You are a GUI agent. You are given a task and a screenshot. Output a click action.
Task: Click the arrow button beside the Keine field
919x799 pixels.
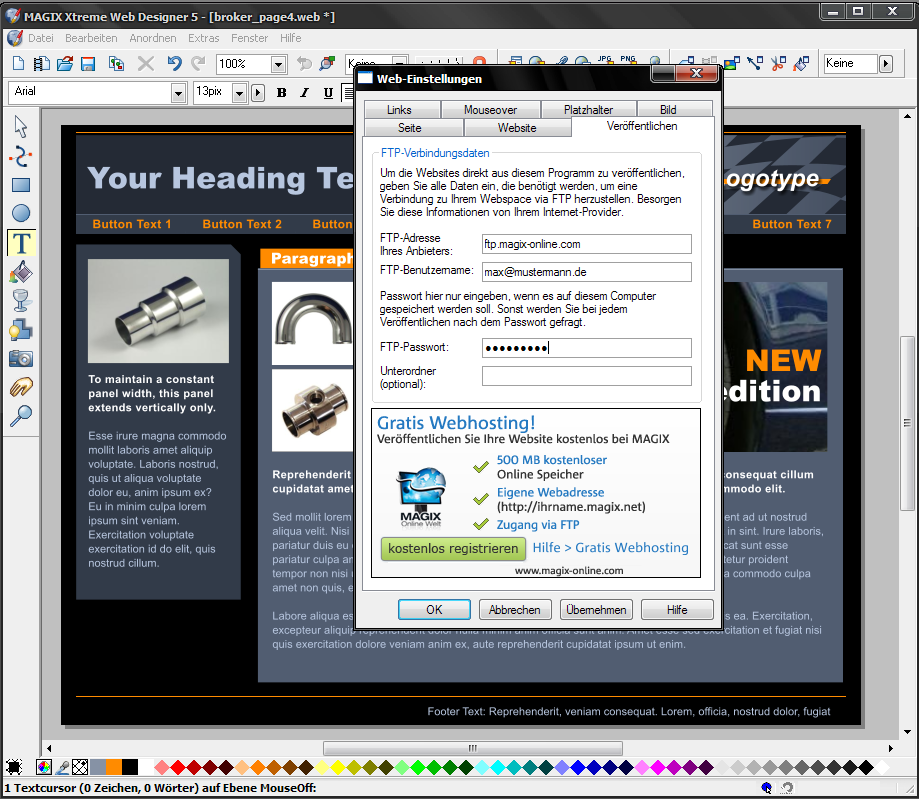click(x=886, y=63)
